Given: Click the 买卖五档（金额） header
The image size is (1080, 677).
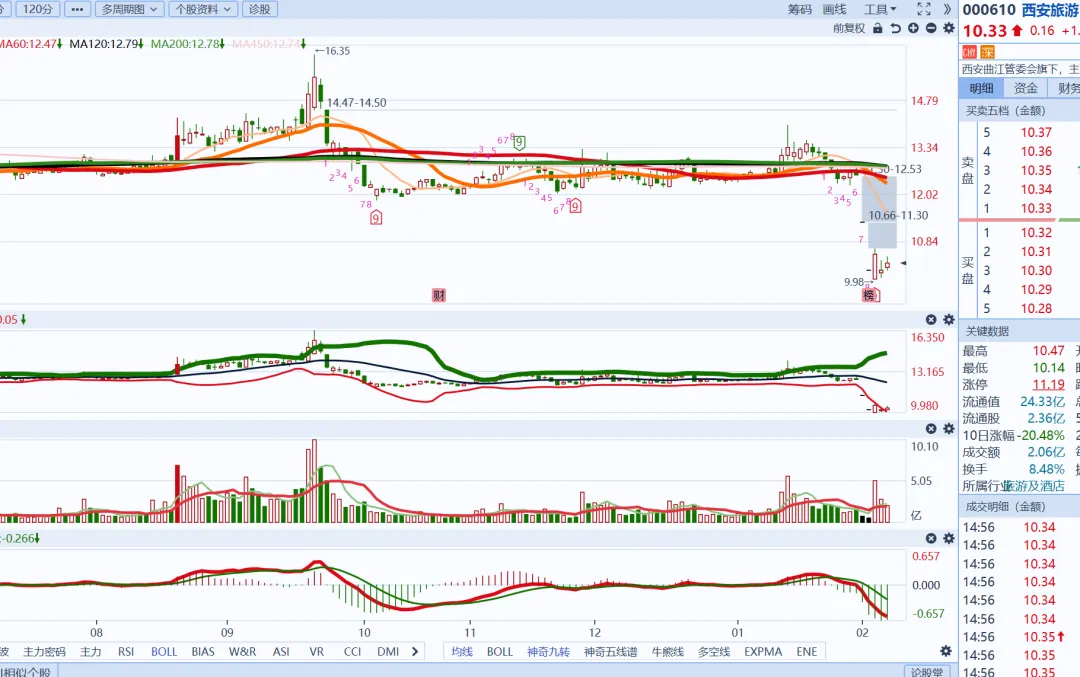Looking at the screenshot, I should (x=1006, y=111).
